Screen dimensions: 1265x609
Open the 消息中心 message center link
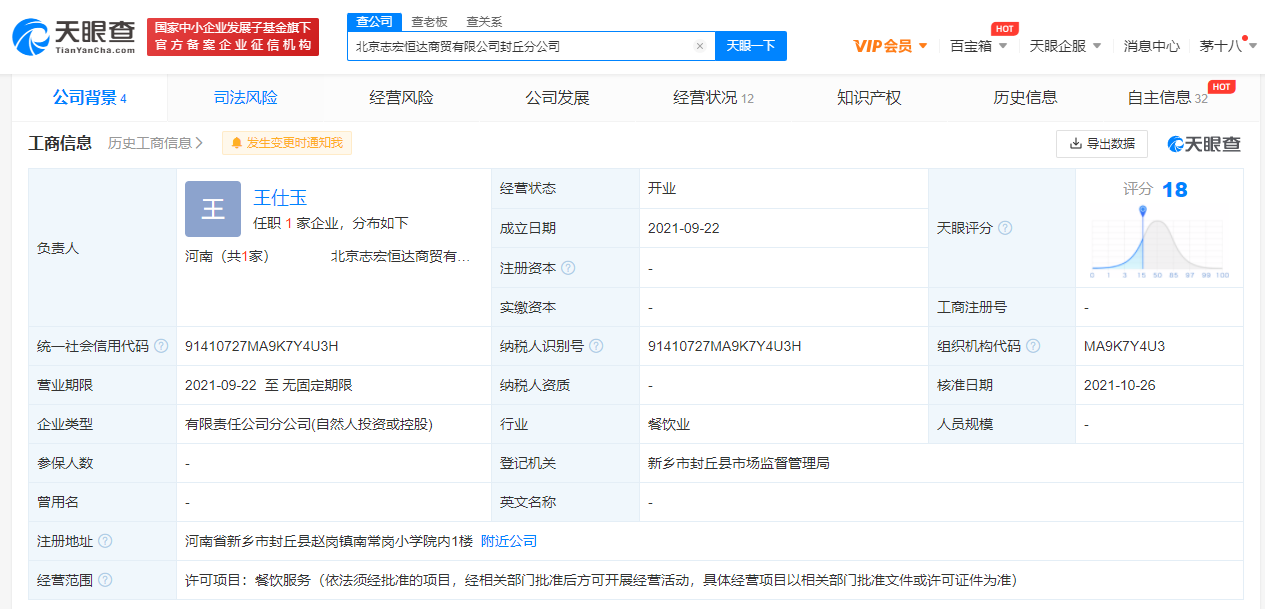[1151, 46]
